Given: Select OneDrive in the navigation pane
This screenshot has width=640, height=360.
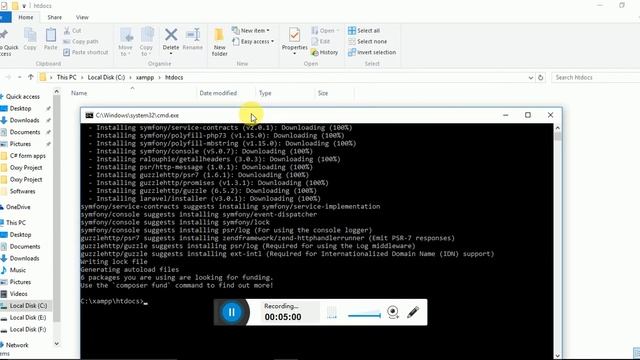Looking at the screenshot, I should (18, 207).
